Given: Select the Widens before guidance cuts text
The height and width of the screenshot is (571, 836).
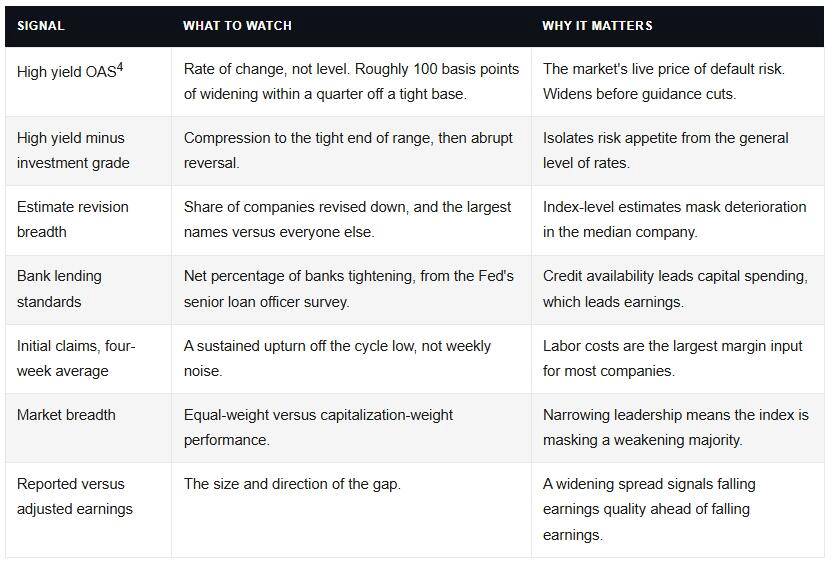Looking at the screenshot, I should click(x=639, y=94).
